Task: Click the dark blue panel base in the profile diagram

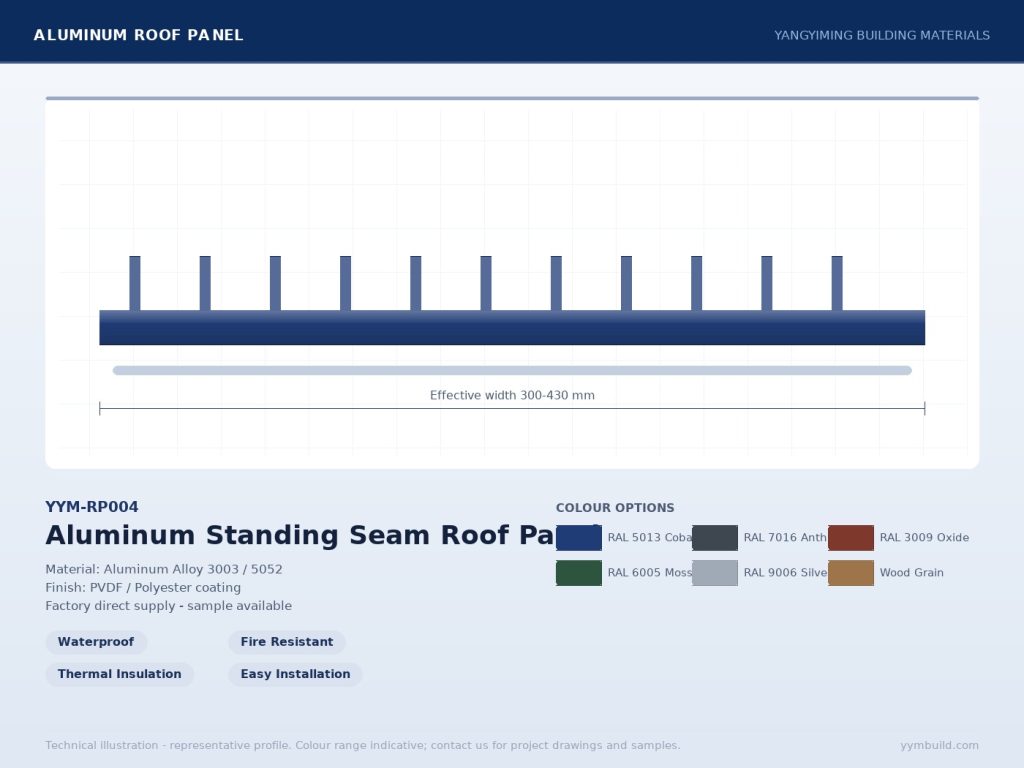Action: click(512, 327)
